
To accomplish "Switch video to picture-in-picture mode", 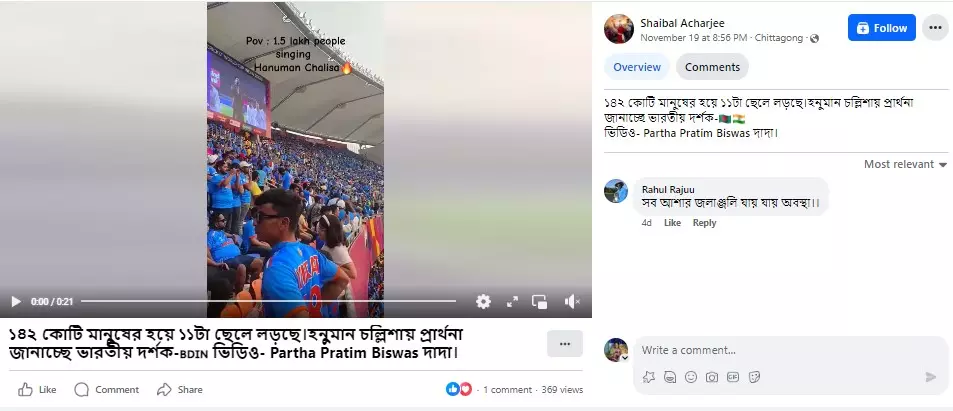I will [x=539, y=302].
